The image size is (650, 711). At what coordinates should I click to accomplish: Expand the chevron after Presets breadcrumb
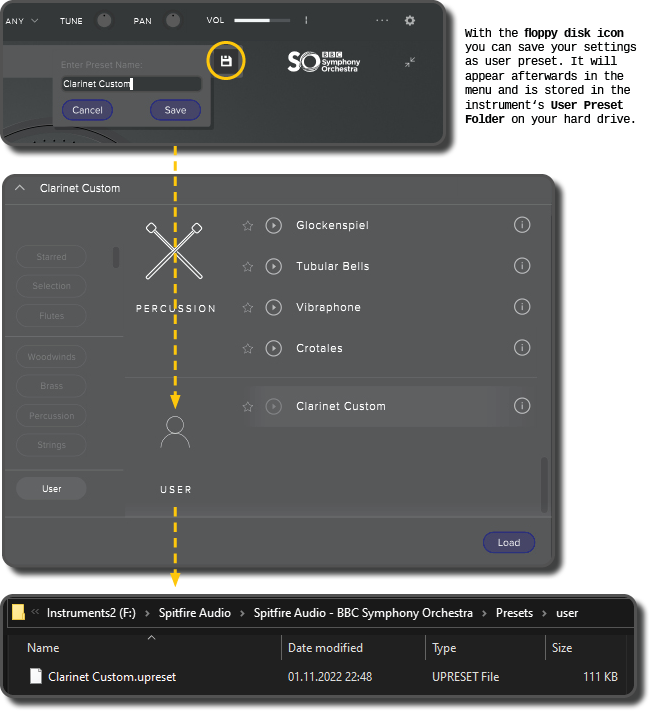point(544,614)
